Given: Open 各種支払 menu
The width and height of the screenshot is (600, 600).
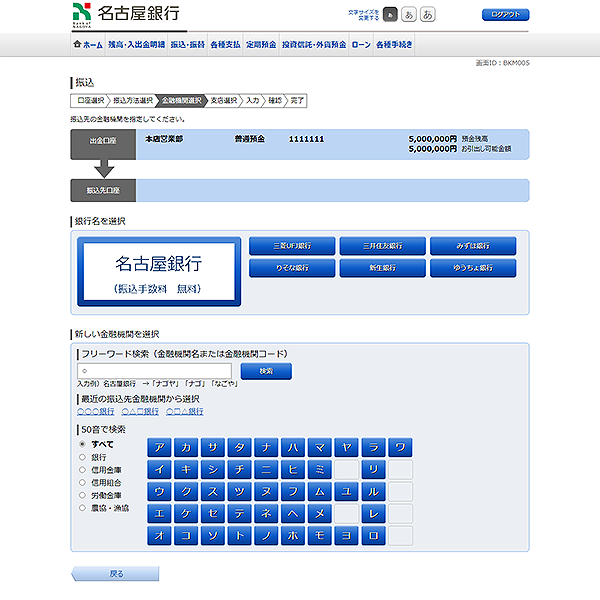Looking at the screenshot, I should tap(225, 45).
